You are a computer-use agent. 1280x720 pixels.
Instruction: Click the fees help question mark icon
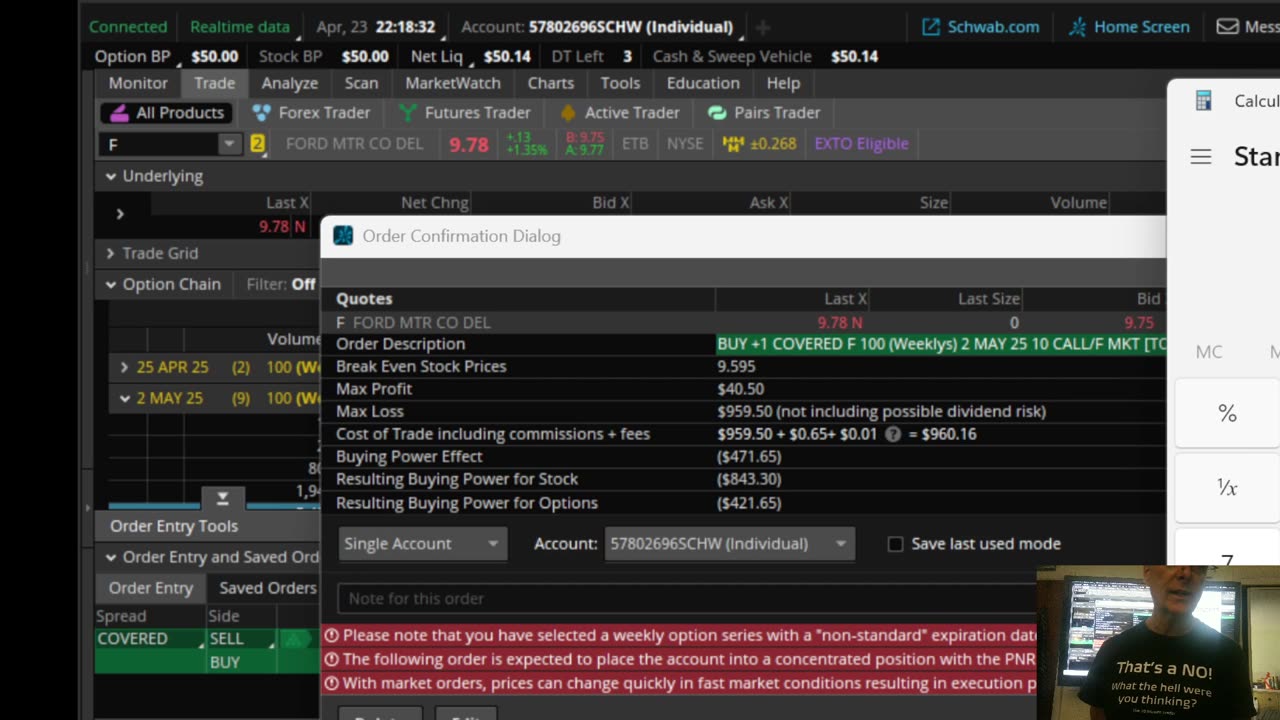893,434
